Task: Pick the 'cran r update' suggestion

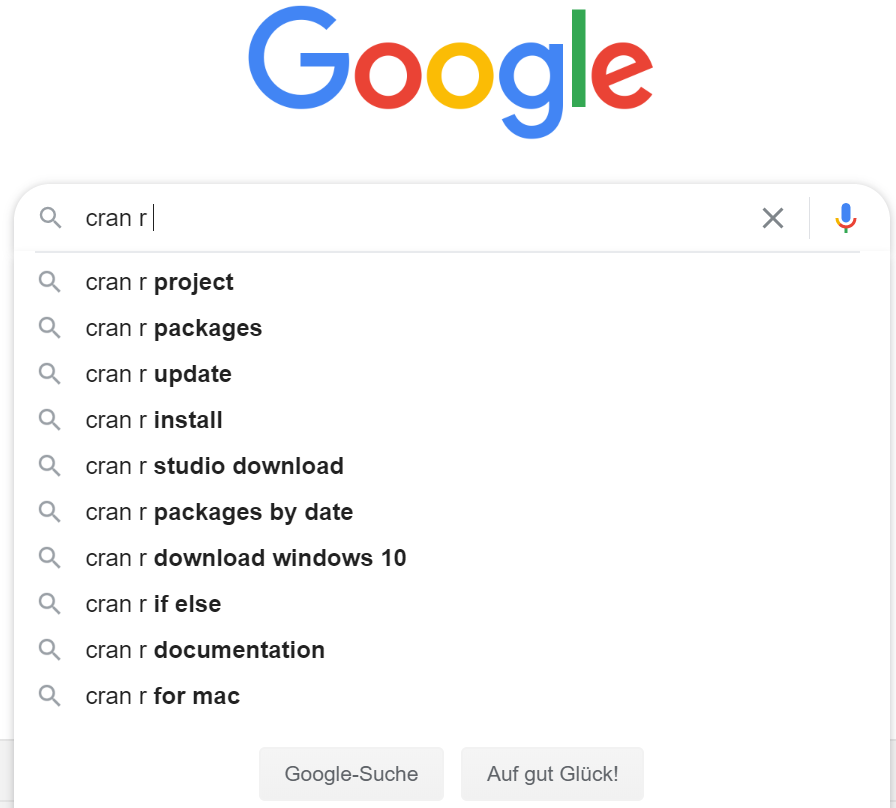Action: [159, 374]
